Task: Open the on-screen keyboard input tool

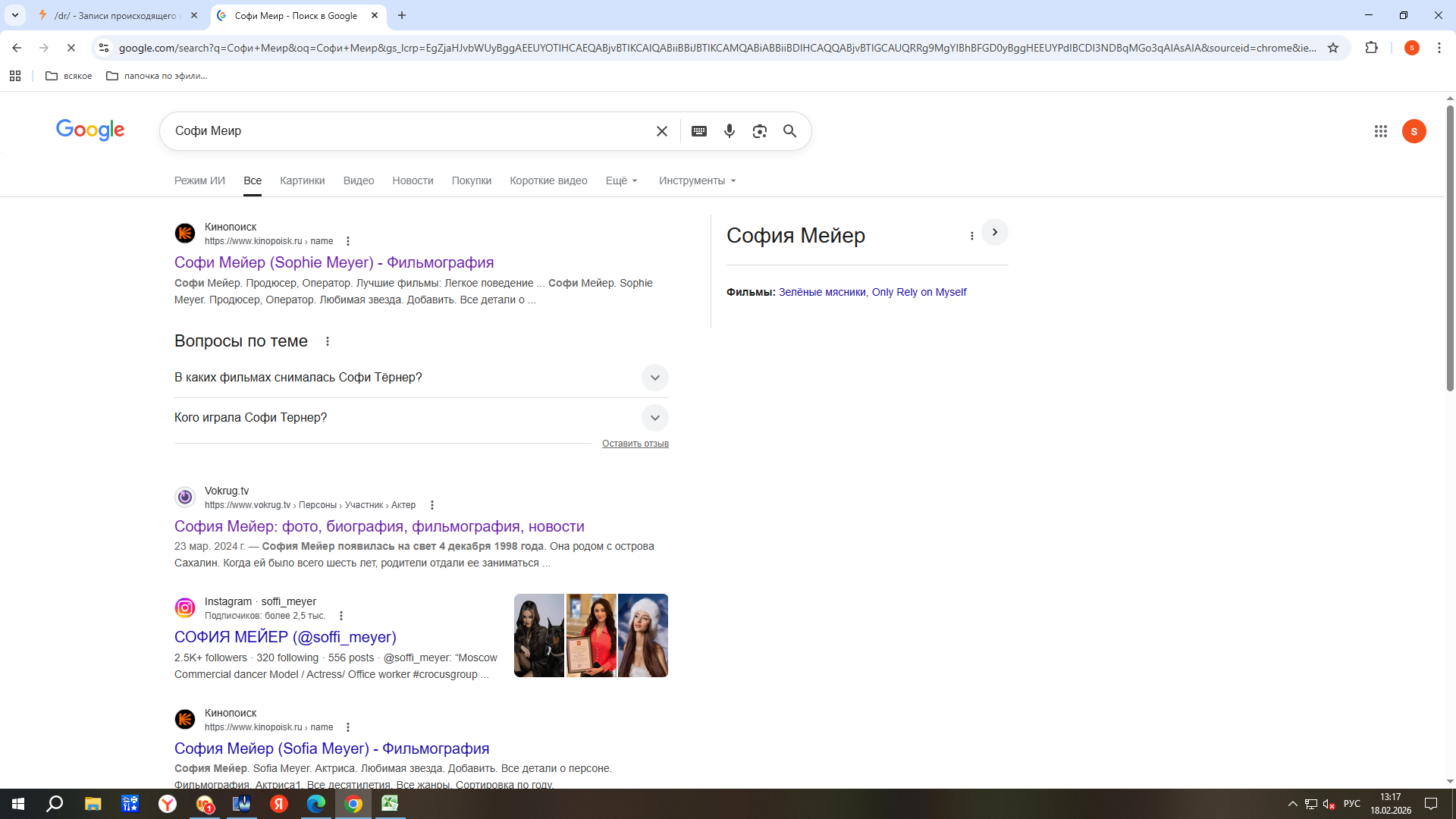Action: point(699,131)
